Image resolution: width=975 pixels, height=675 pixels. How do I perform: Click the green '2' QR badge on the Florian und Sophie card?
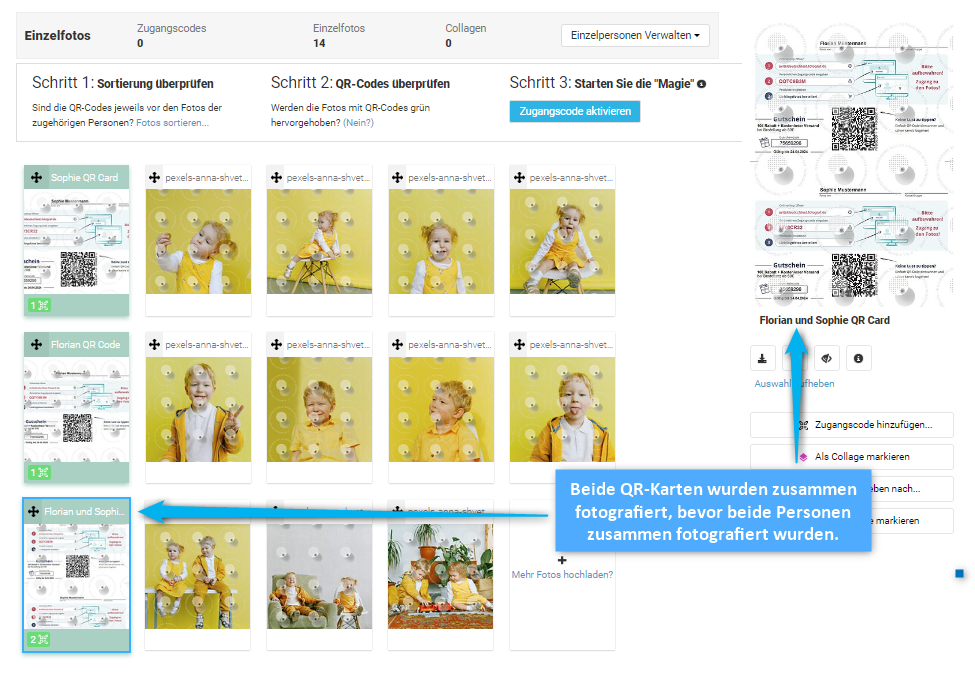[x=39, y=639]
